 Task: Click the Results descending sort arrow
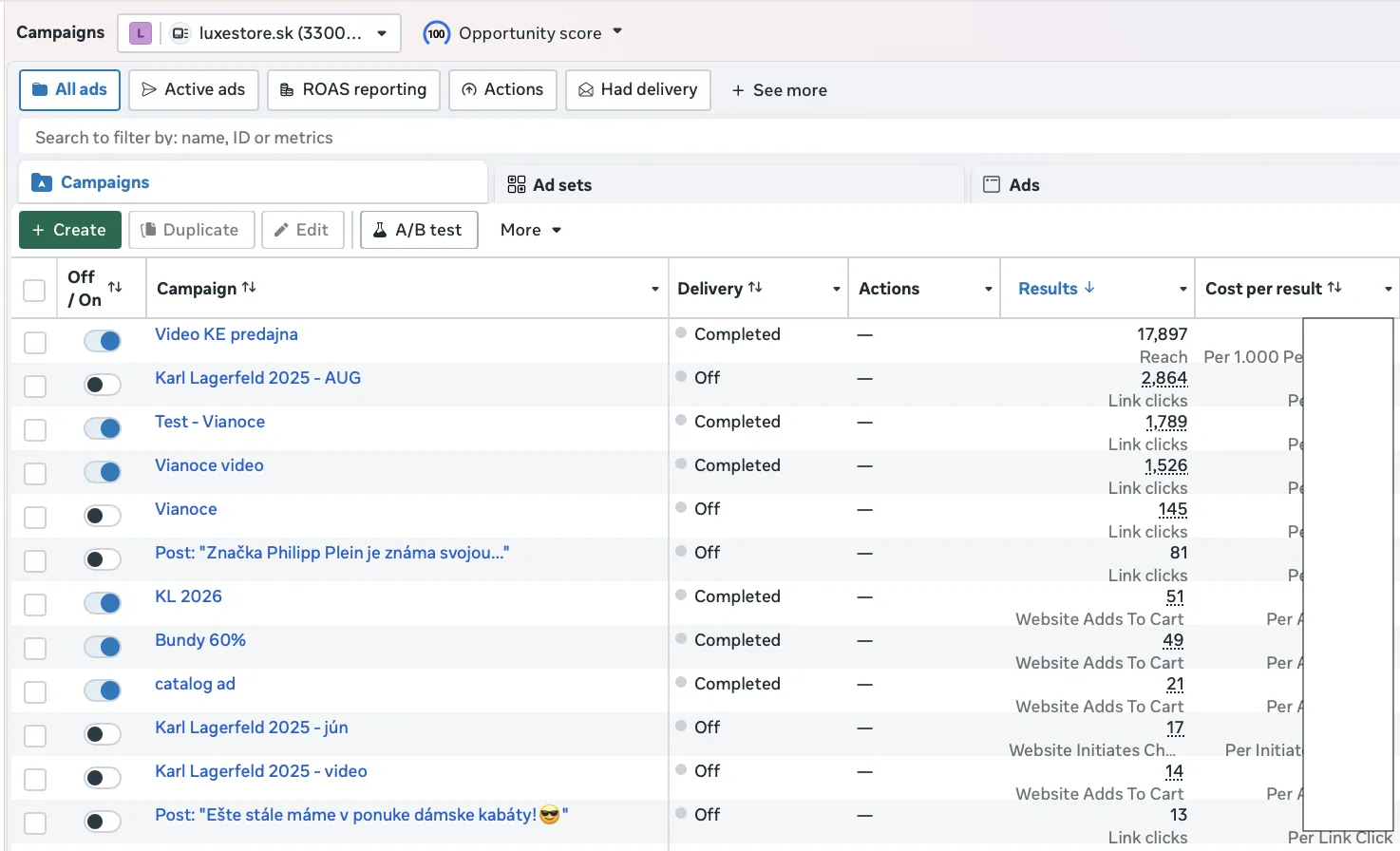[x=1089, y=287]
